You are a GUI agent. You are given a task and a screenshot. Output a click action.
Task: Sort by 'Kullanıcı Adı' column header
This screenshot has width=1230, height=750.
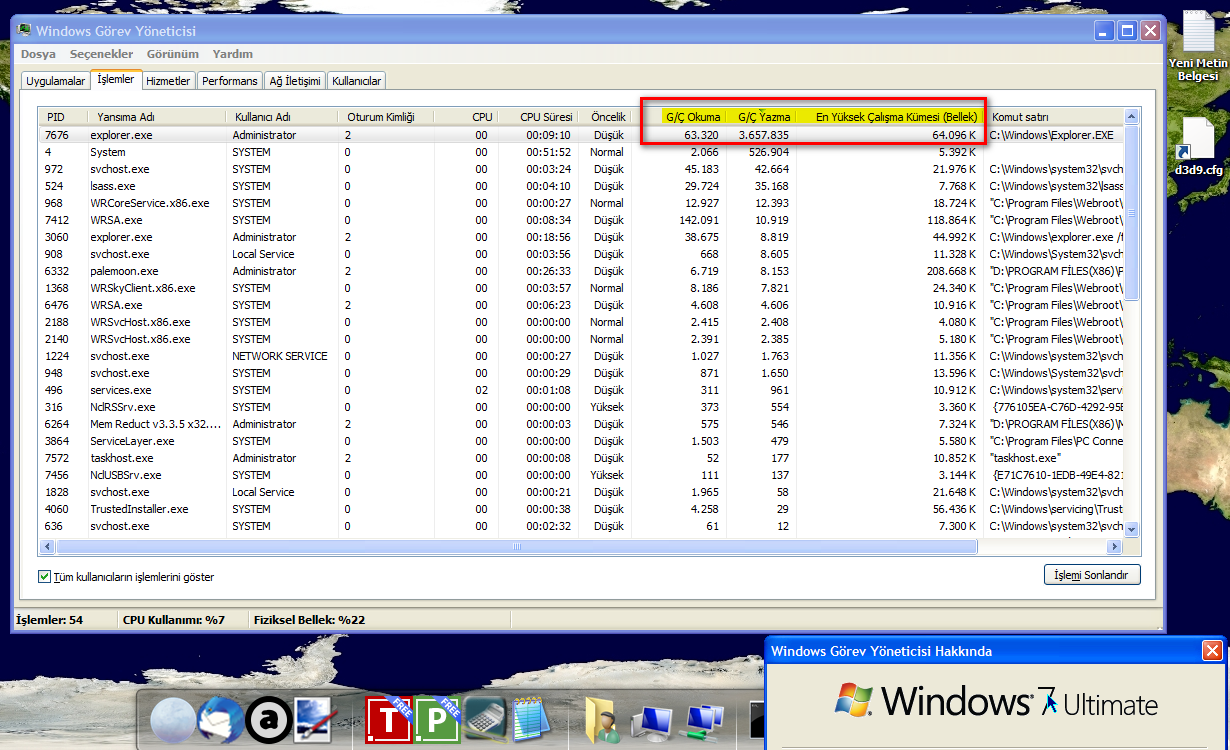282,117
